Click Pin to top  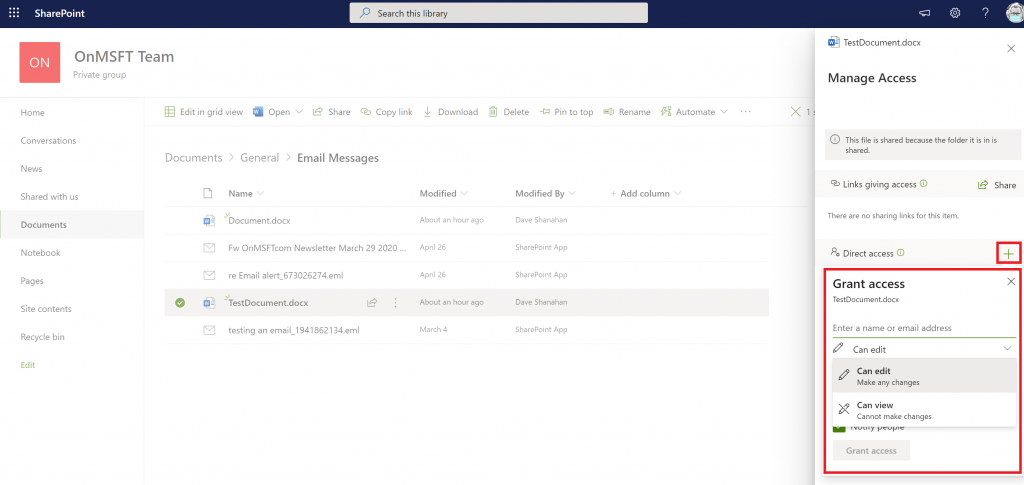pyautogui.click(x=566, y=112)
